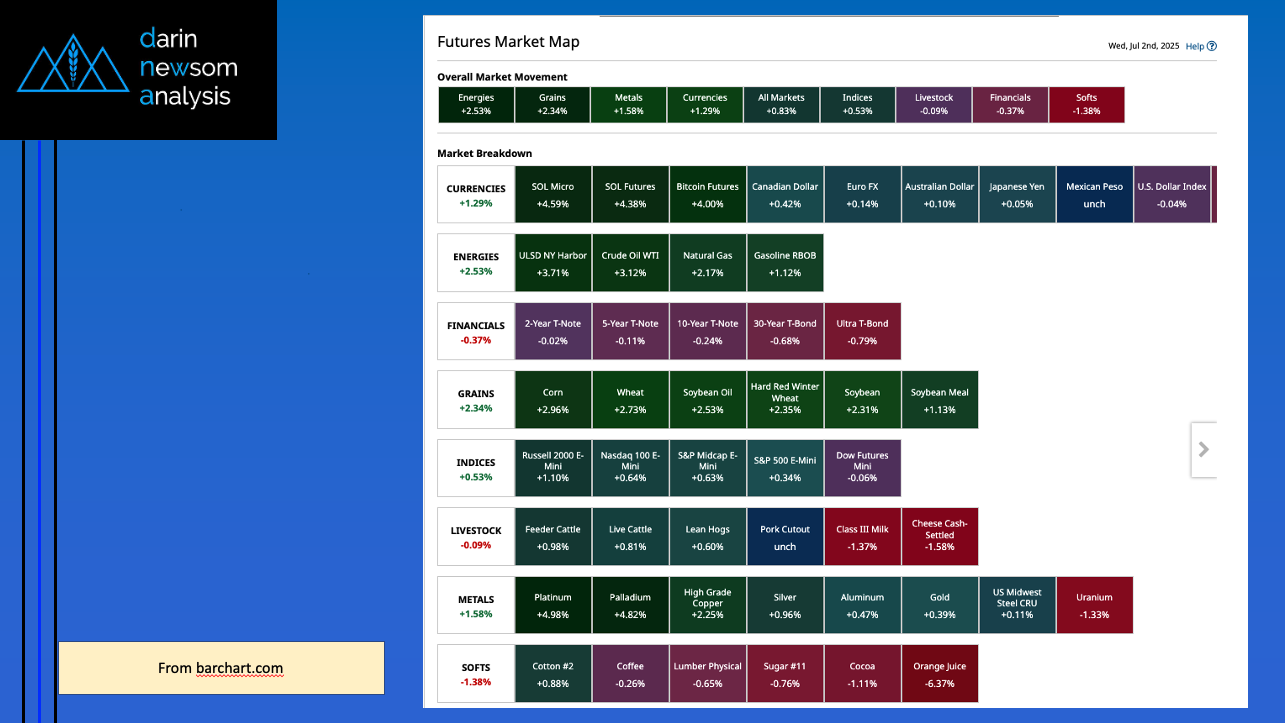1285x723 pixels.
Task: Click the Help question mark icon
Action: (1212, 46)
